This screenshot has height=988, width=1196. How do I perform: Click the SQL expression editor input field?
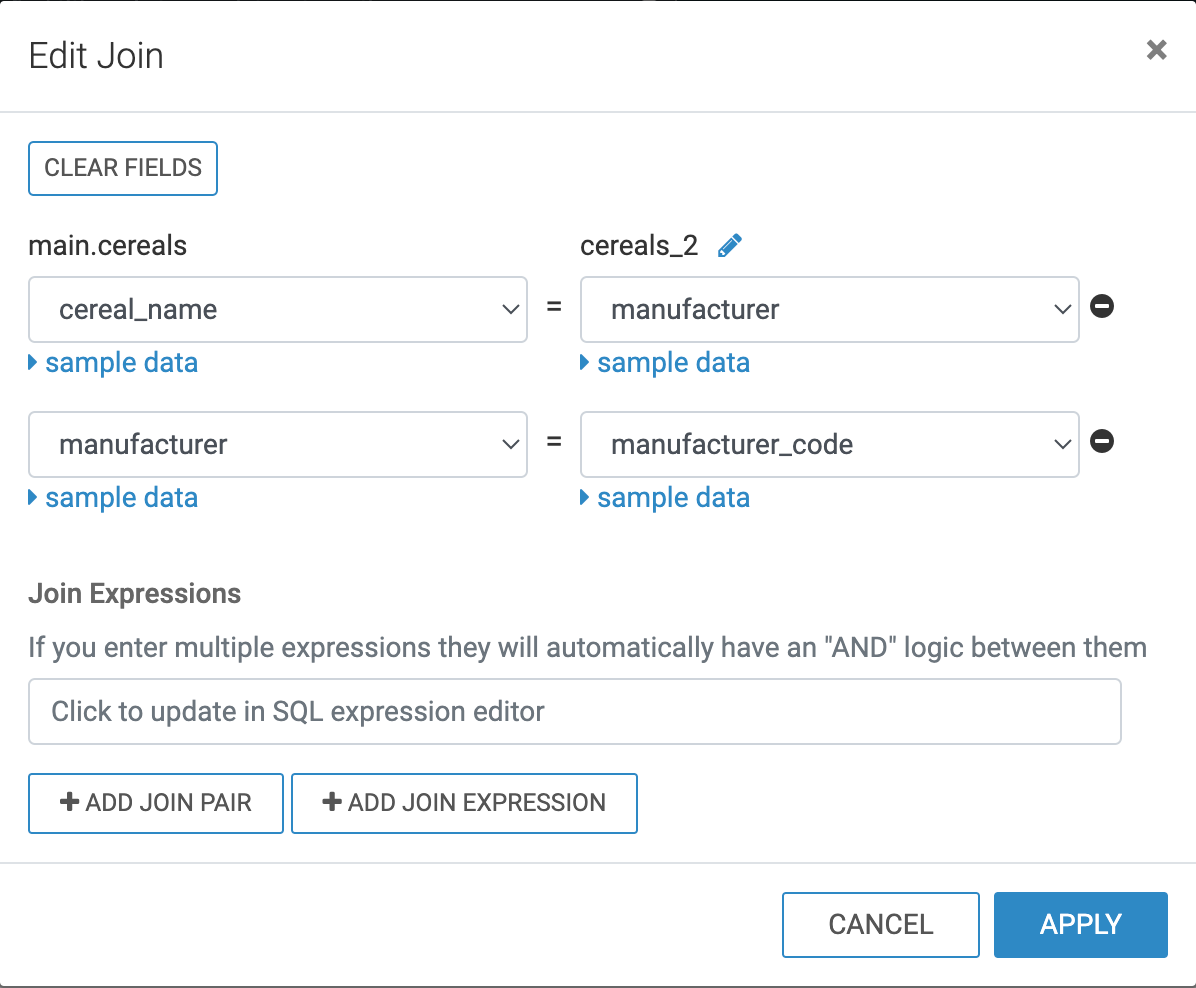(x=575, y=712)
